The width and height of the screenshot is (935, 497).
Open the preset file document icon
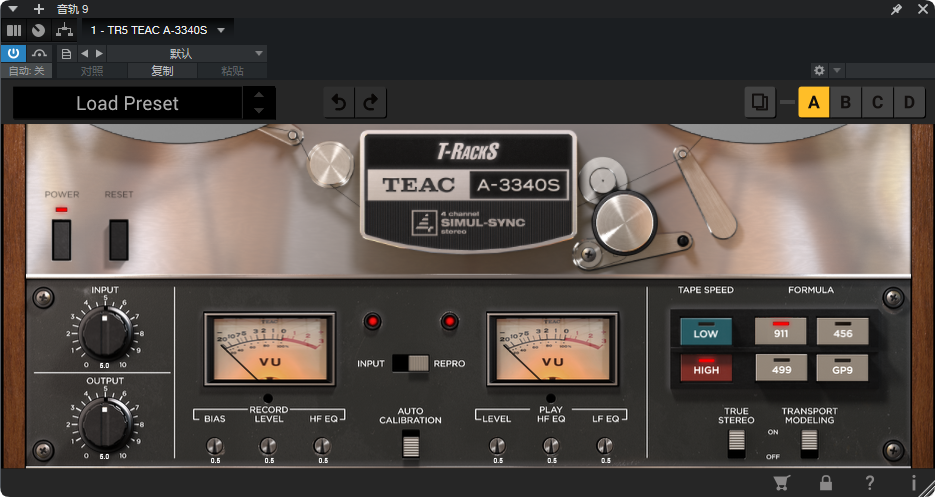point(66,54)
